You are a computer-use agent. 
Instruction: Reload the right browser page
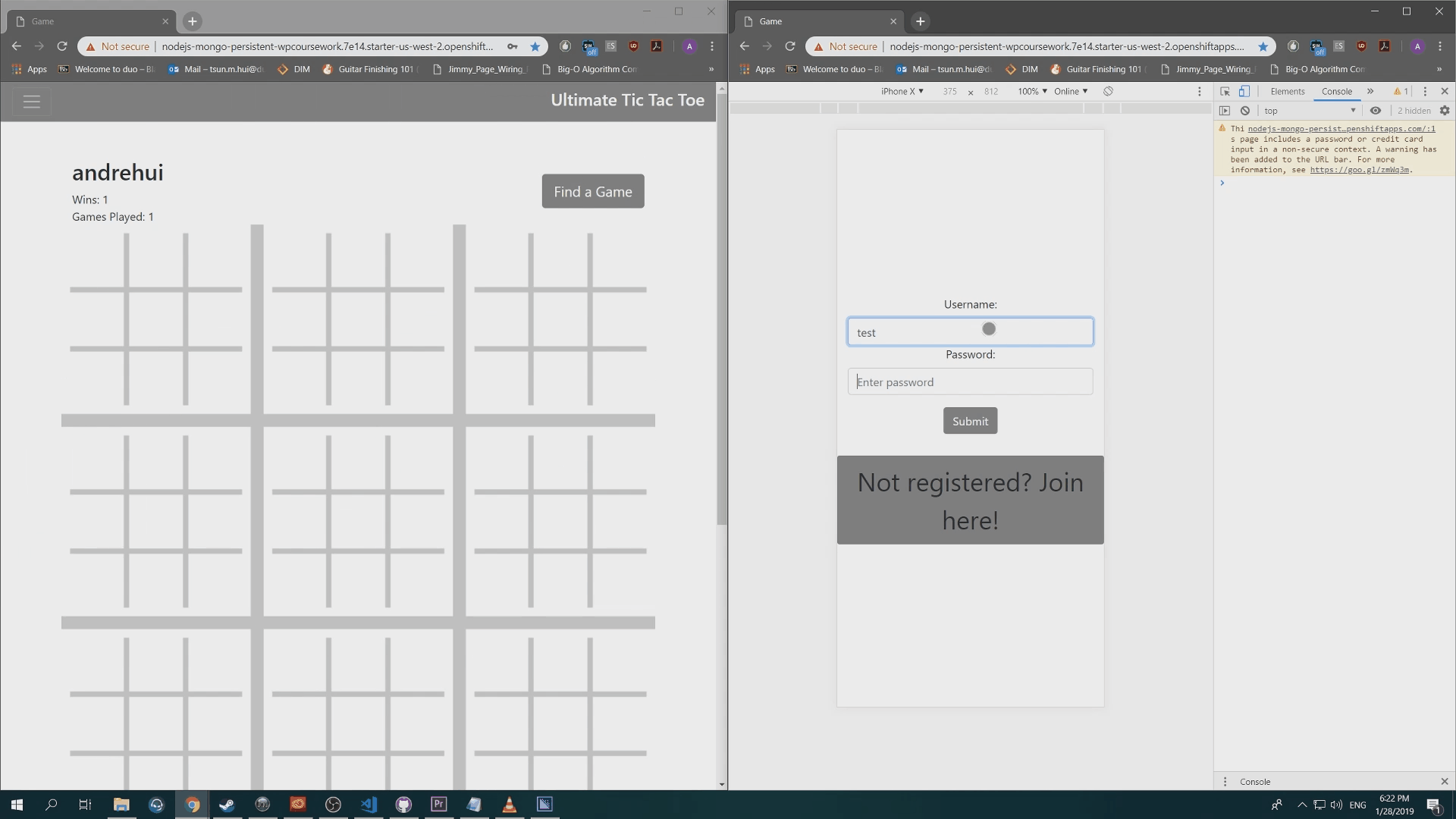point(789,46)
